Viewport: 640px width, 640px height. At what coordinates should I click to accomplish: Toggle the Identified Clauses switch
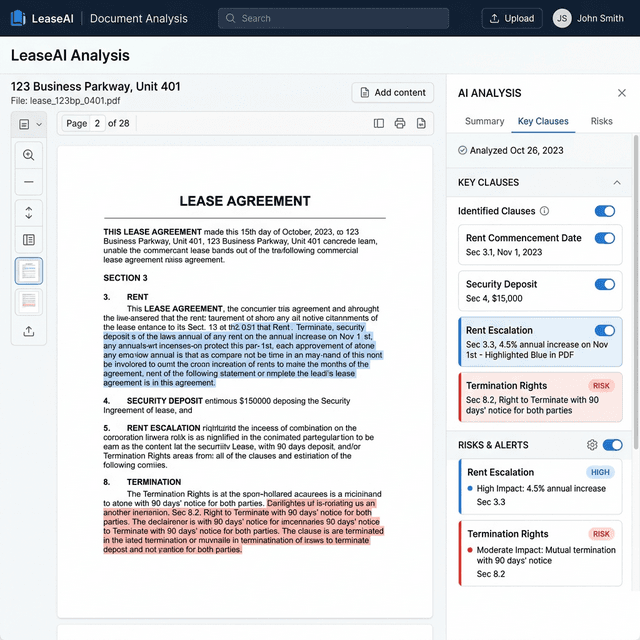[605, 211]
